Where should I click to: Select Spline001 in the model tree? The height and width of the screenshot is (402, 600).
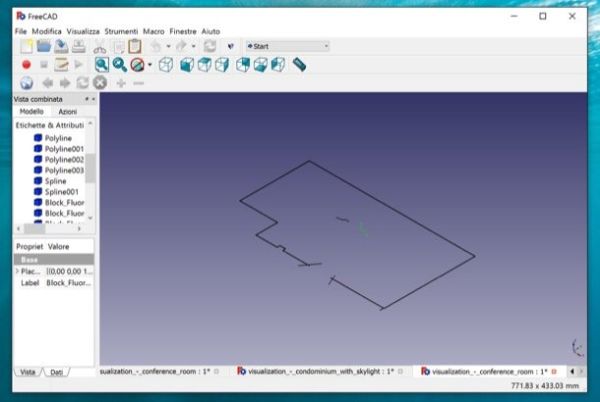pyautogui.click(x=61, y=191)
